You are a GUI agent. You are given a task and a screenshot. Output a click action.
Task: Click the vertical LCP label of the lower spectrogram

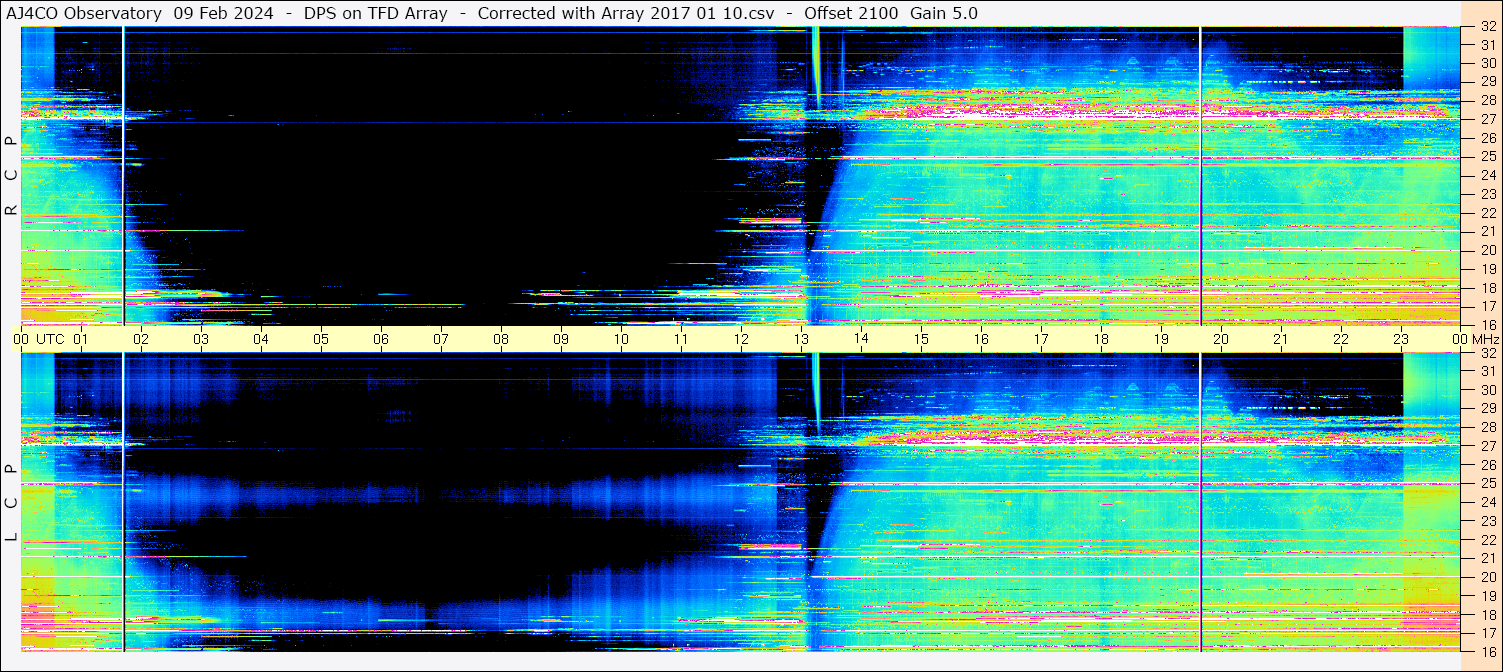11,503
